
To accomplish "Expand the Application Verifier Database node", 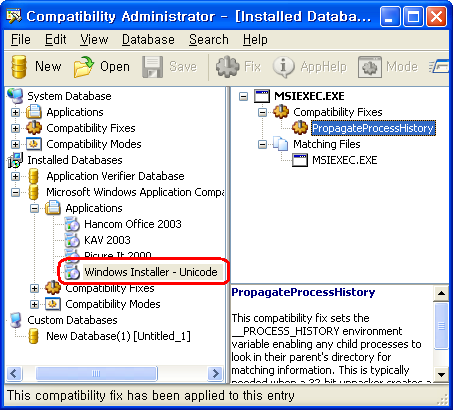I will coord(15,176).
